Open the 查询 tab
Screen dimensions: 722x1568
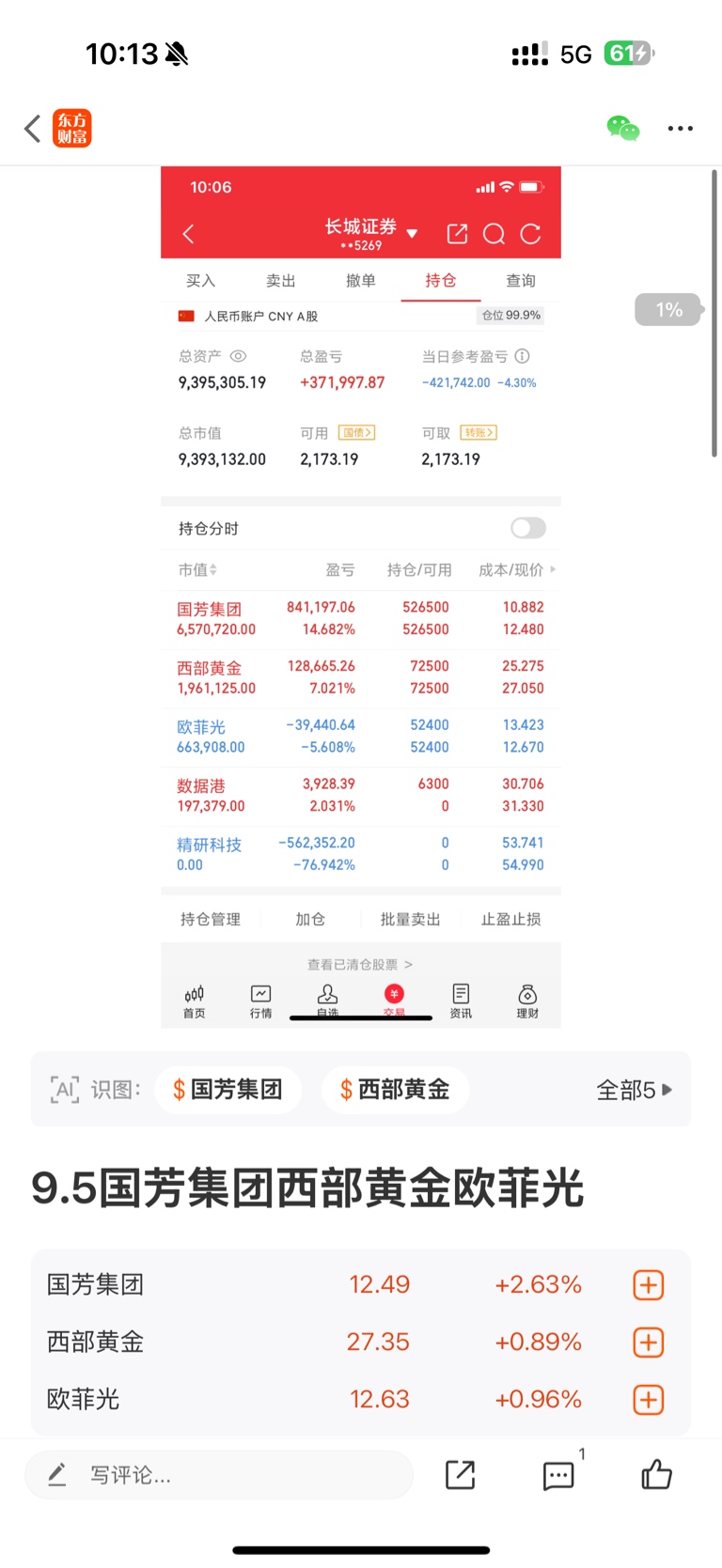coord(520,281)
